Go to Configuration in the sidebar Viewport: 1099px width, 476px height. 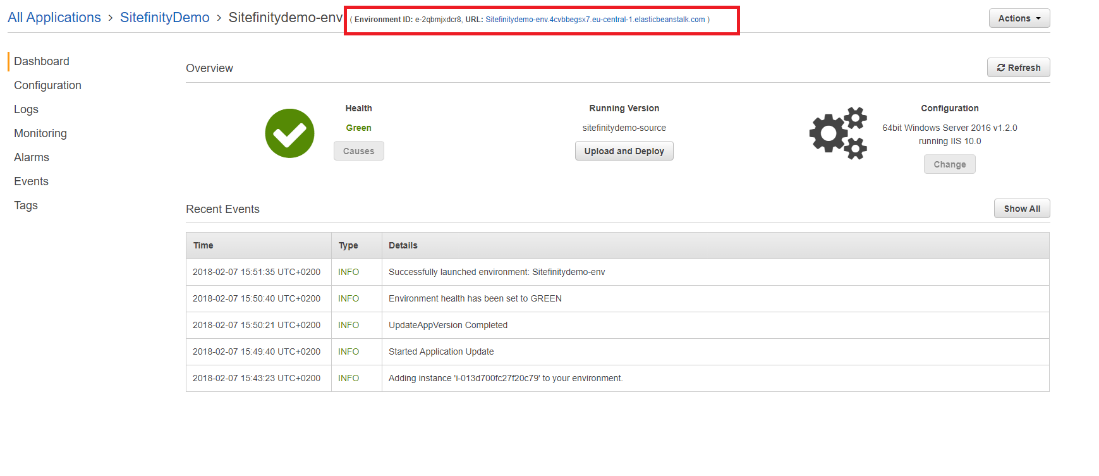[47, 85]
